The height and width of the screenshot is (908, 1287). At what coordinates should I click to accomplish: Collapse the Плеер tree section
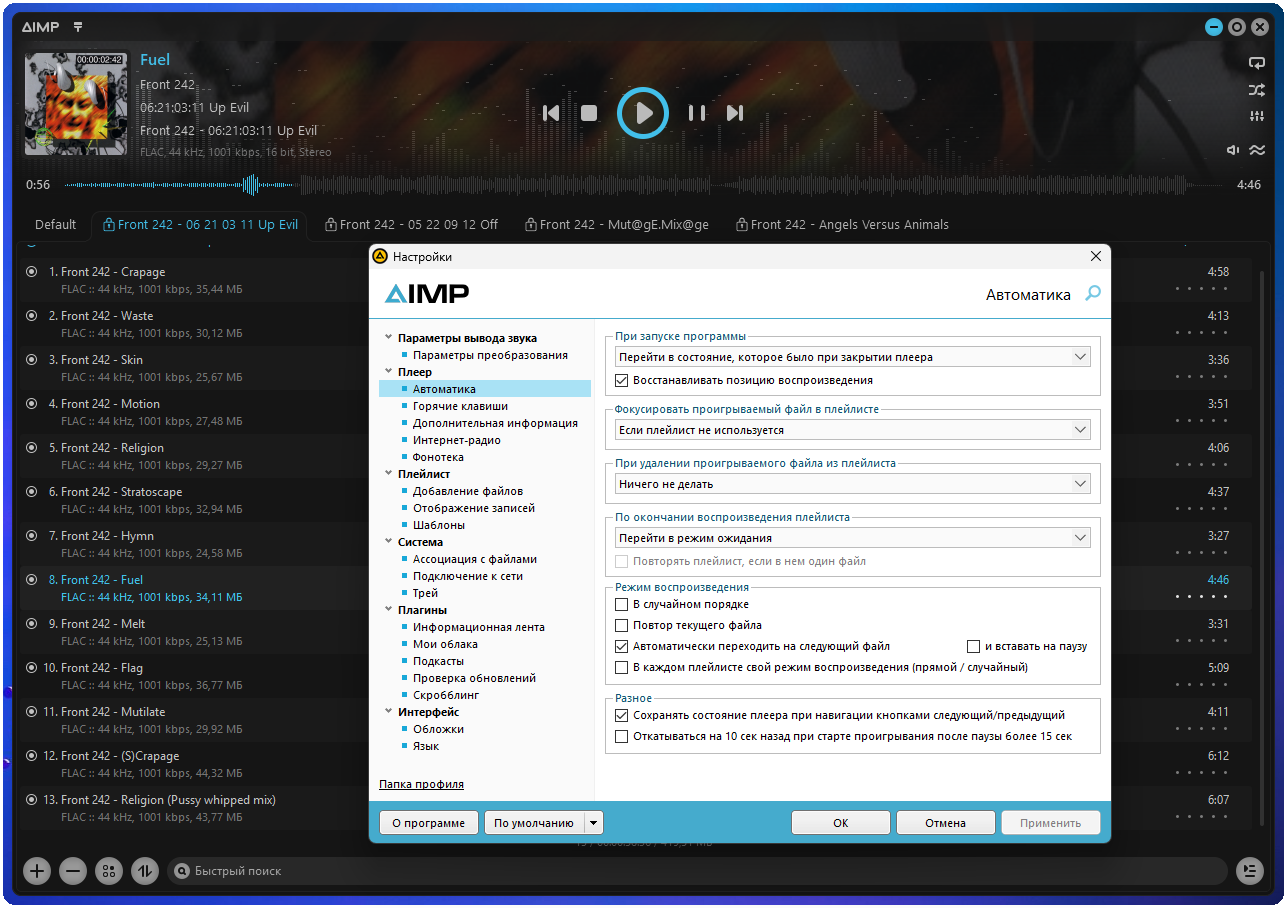coord(388,372)
